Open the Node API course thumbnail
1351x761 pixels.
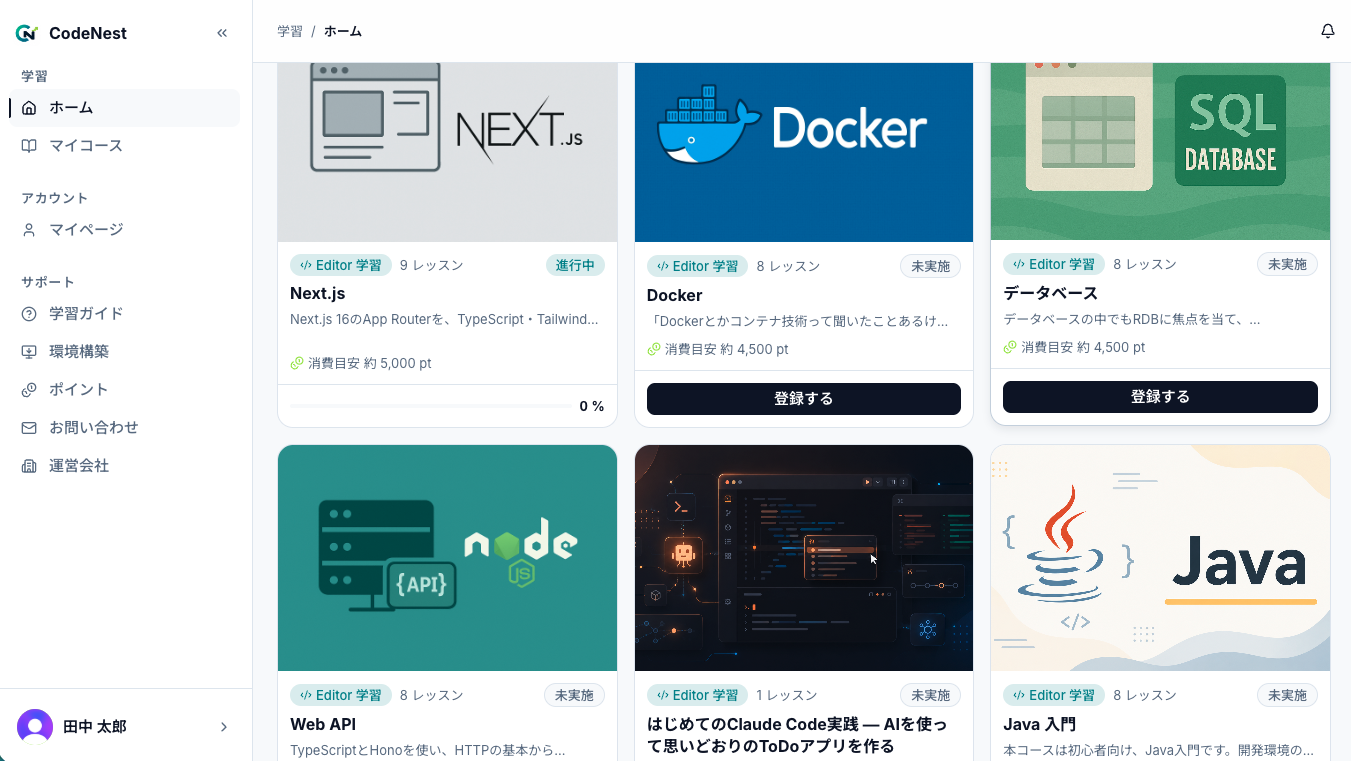(x=447, y=558)
